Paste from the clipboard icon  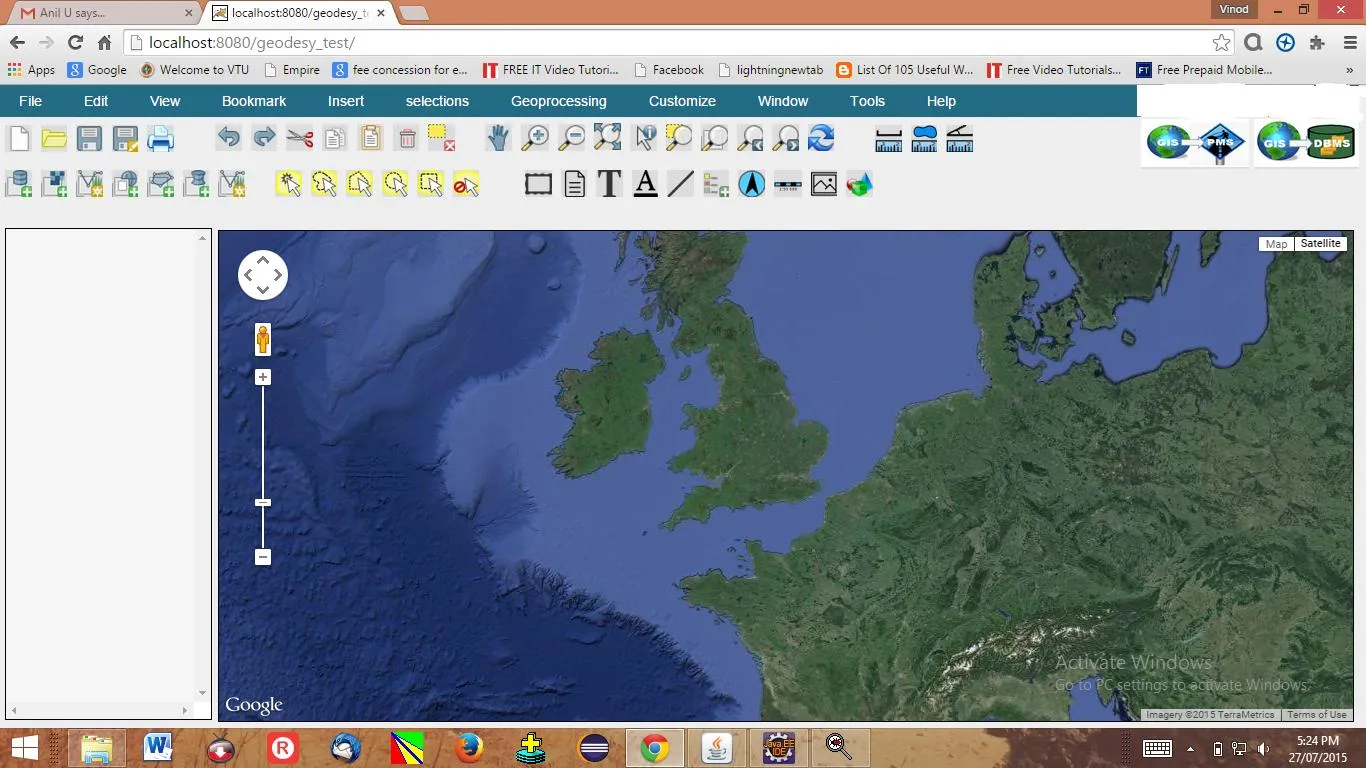click(371, 138)
